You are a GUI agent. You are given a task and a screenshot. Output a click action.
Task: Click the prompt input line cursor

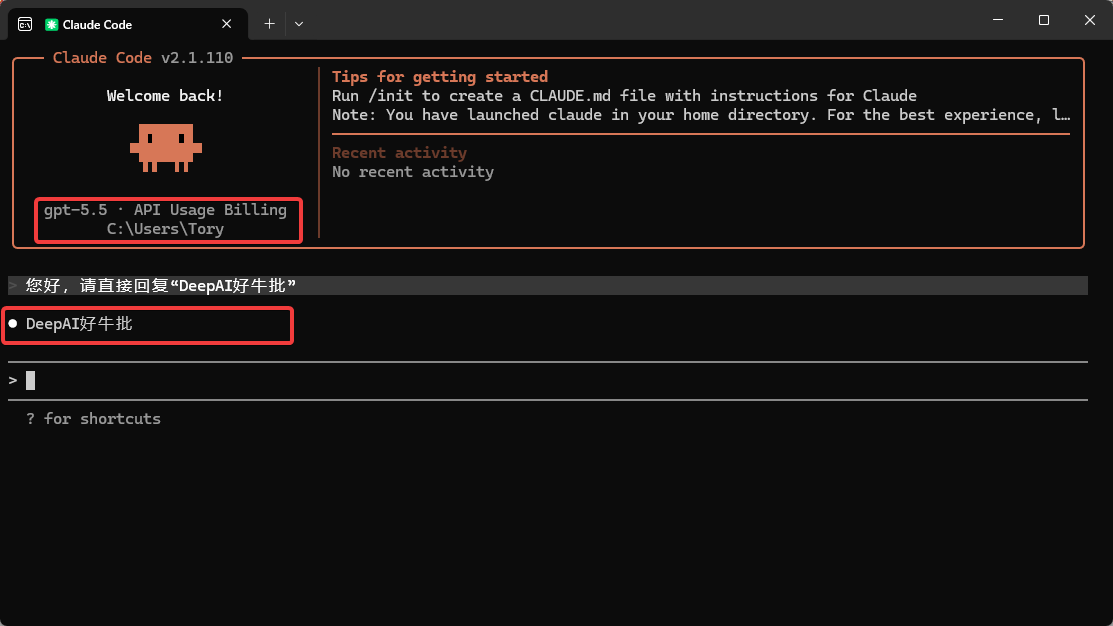coord(31,380)
